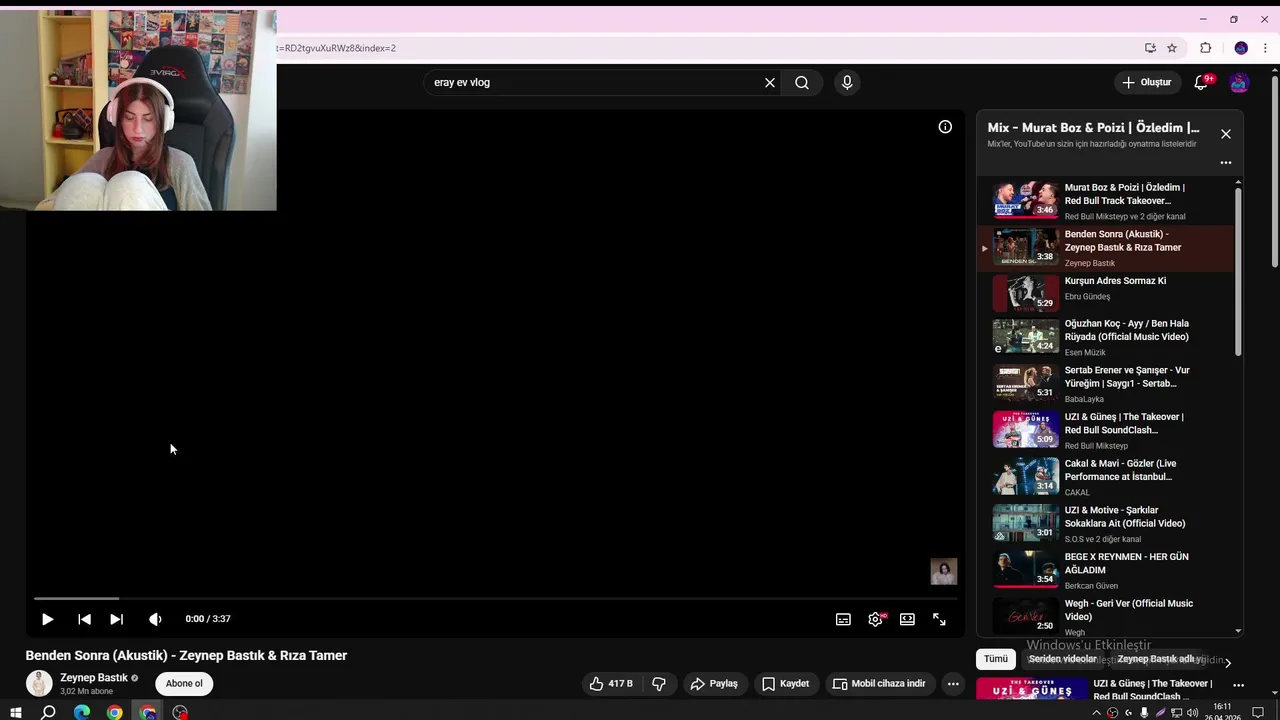Enter fullscreen mode

(x=939, y=619)
